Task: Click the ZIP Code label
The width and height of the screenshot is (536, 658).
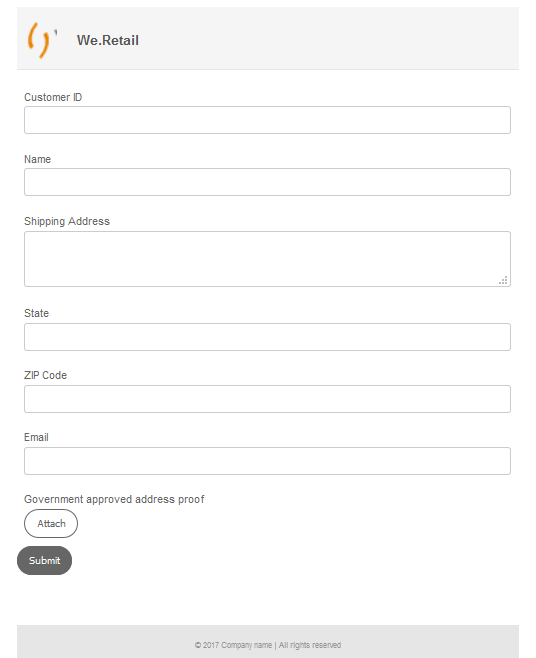Action: [x=45, y=376]
